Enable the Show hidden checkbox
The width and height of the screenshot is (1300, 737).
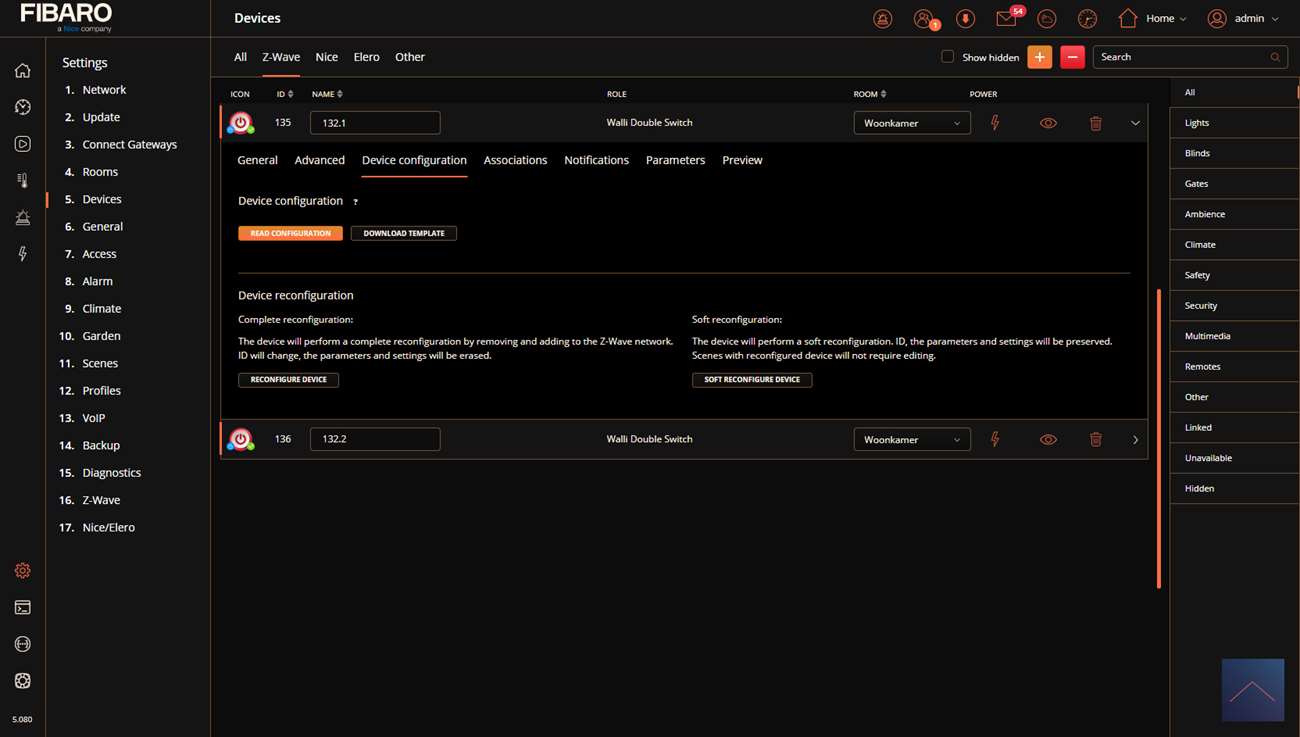click(x=947, y=57)
